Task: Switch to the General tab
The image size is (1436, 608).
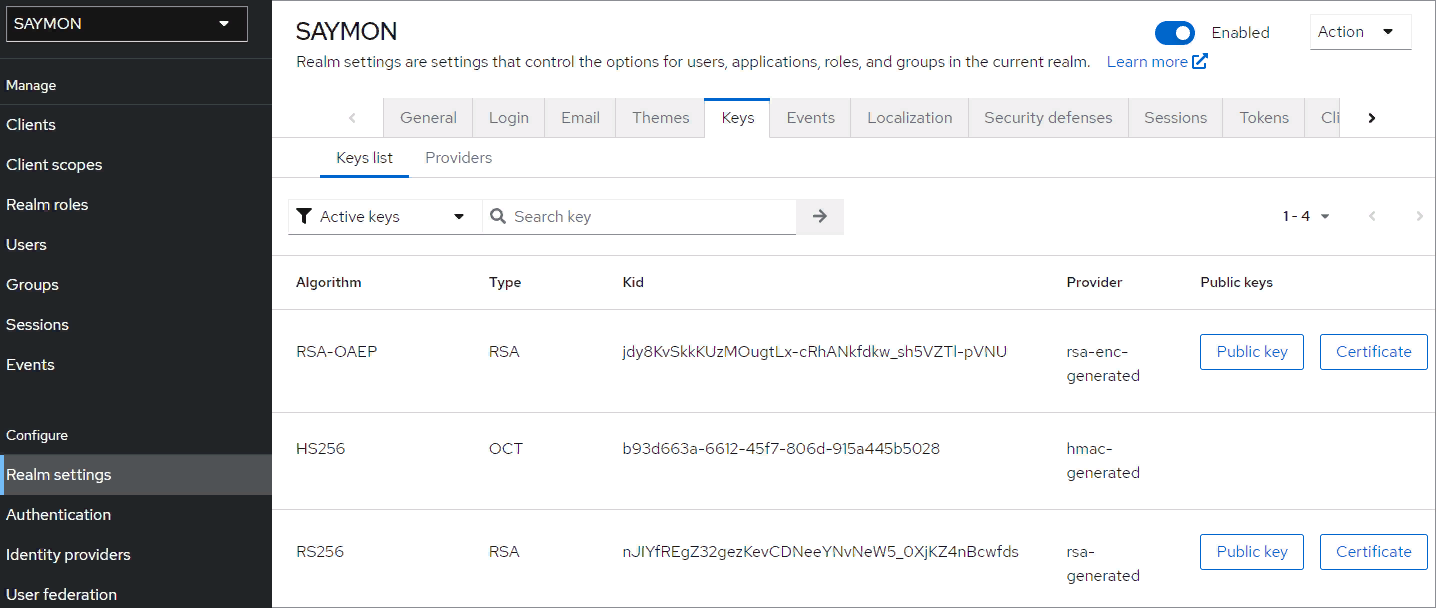Action: coord(428,118)
